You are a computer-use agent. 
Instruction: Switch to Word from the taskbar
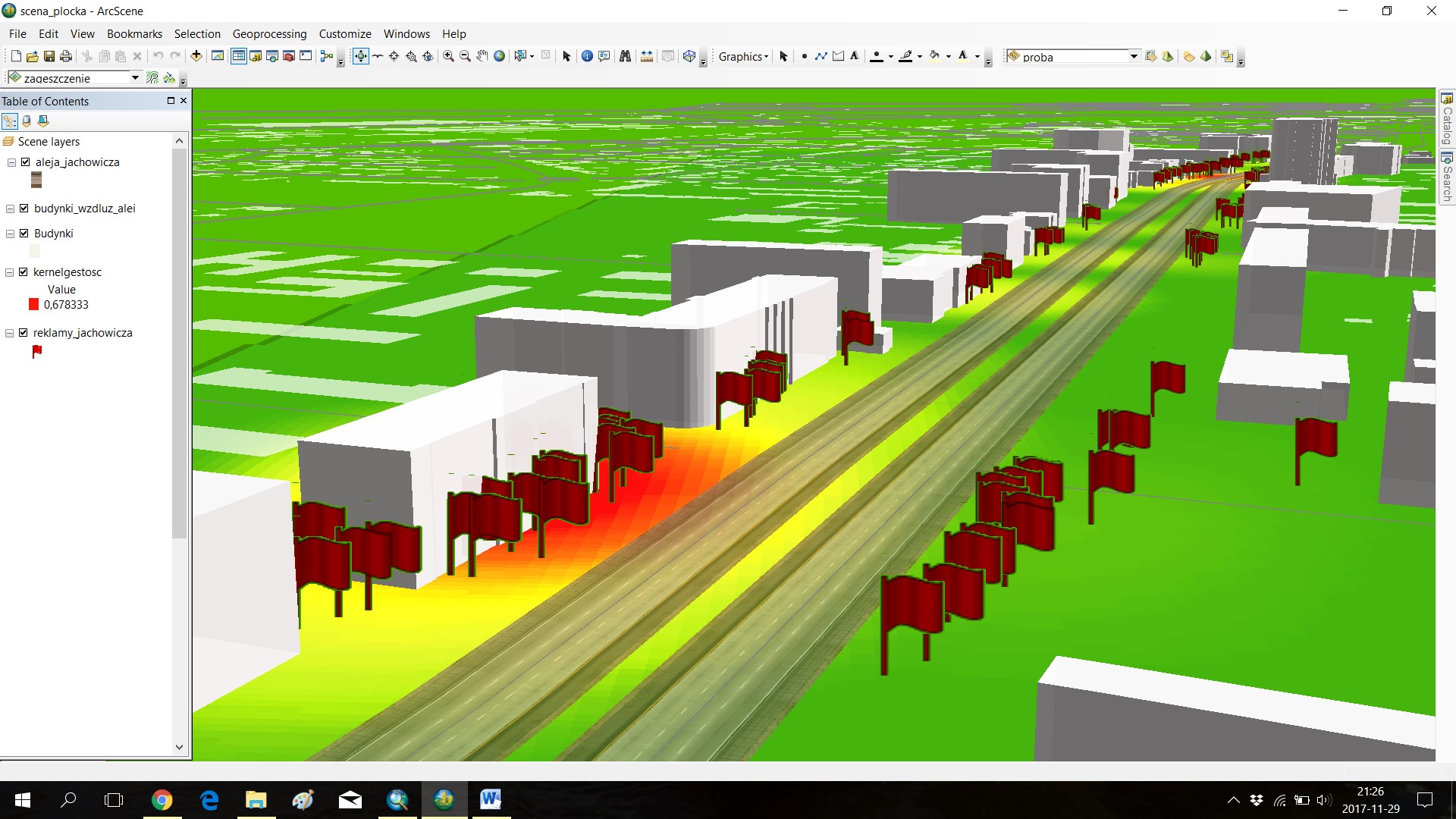click(x=491, y=800)
